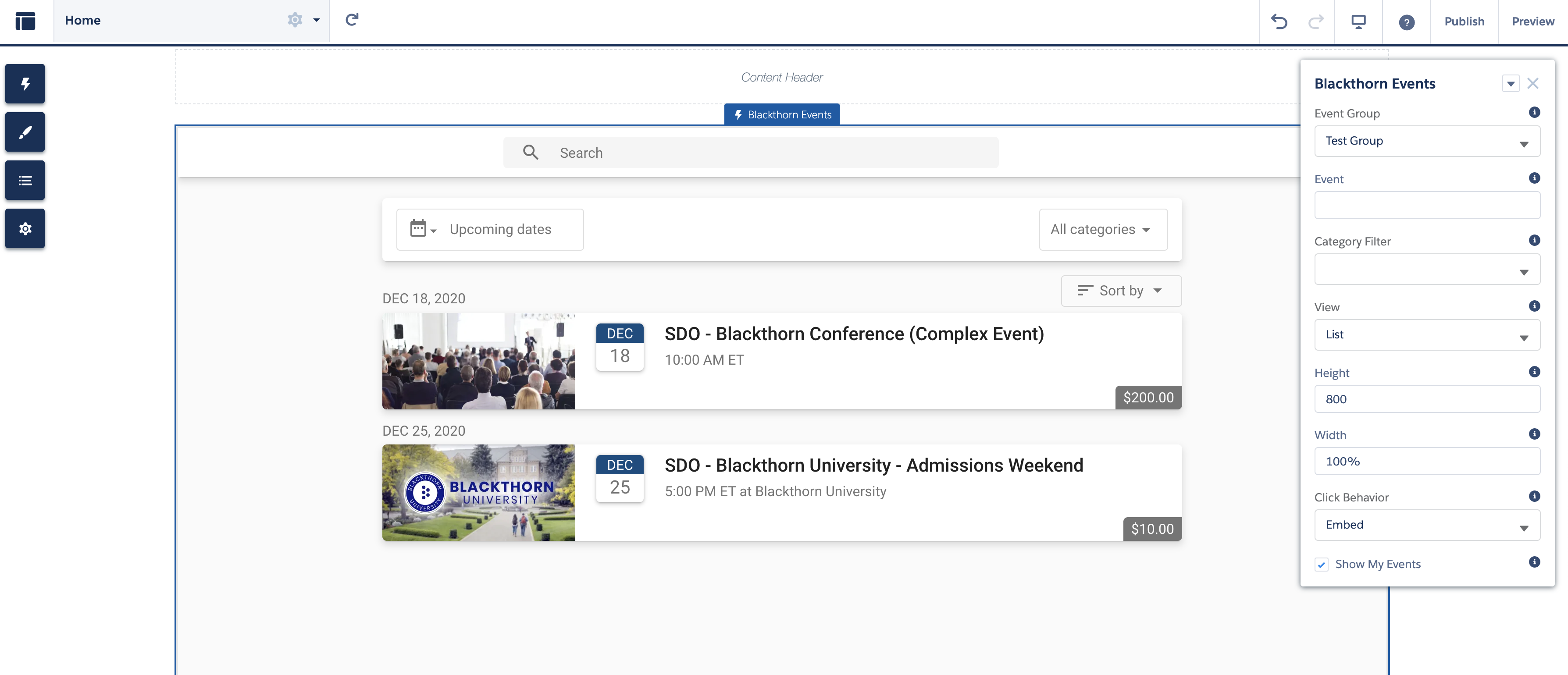1568x675 pixels.
Task: Undo the last change
Action: [x=1279, y=22]
